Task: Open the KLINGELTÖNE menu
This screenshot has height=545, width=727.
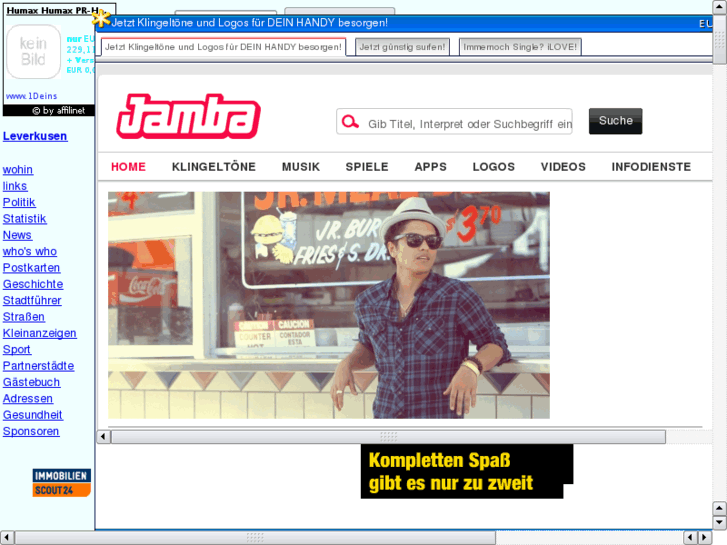Action: click(214, 167)
